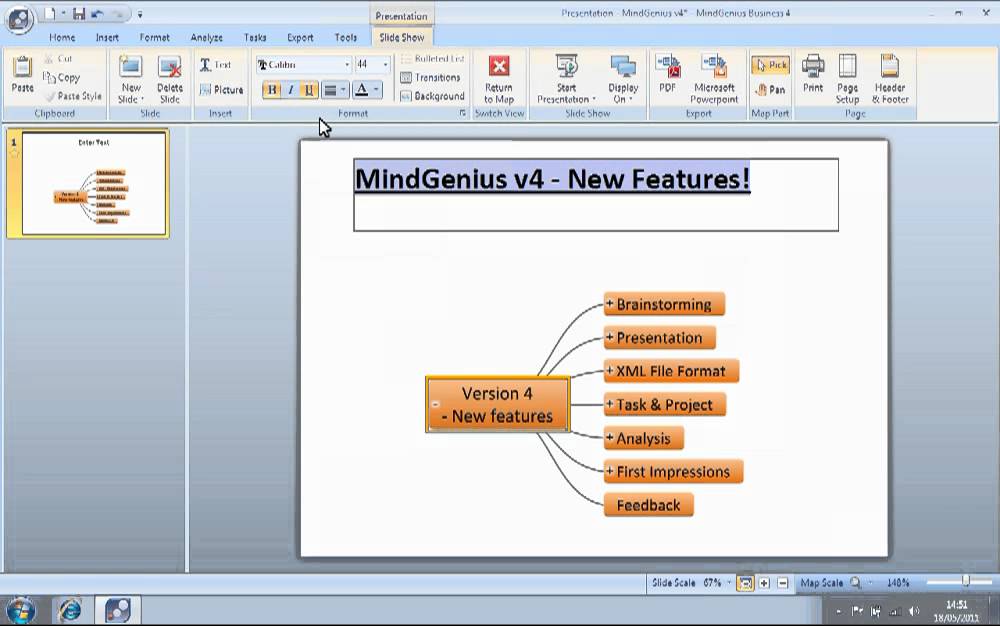Screen dimensions: 1000x626
Task: Toggle Bold formatting
Action: coord(272,90)
